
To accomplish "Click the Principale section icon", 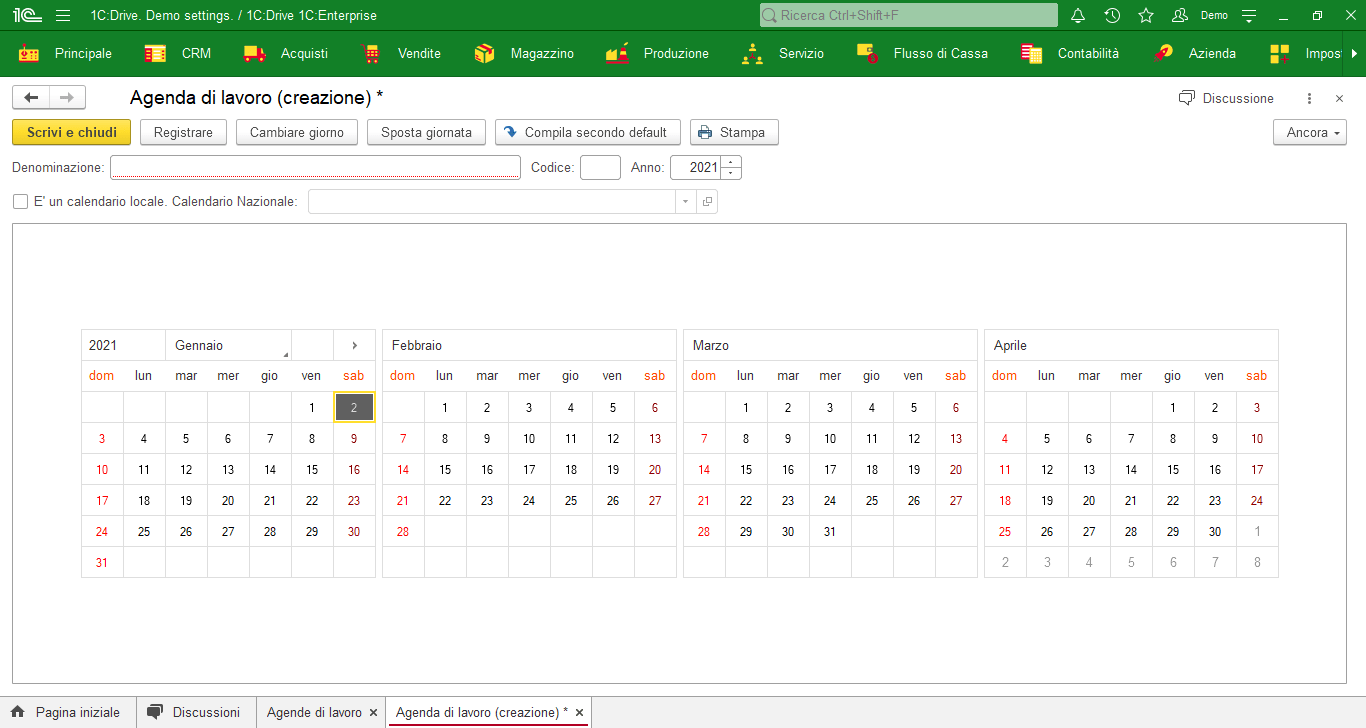I will (x=29, y=54).
